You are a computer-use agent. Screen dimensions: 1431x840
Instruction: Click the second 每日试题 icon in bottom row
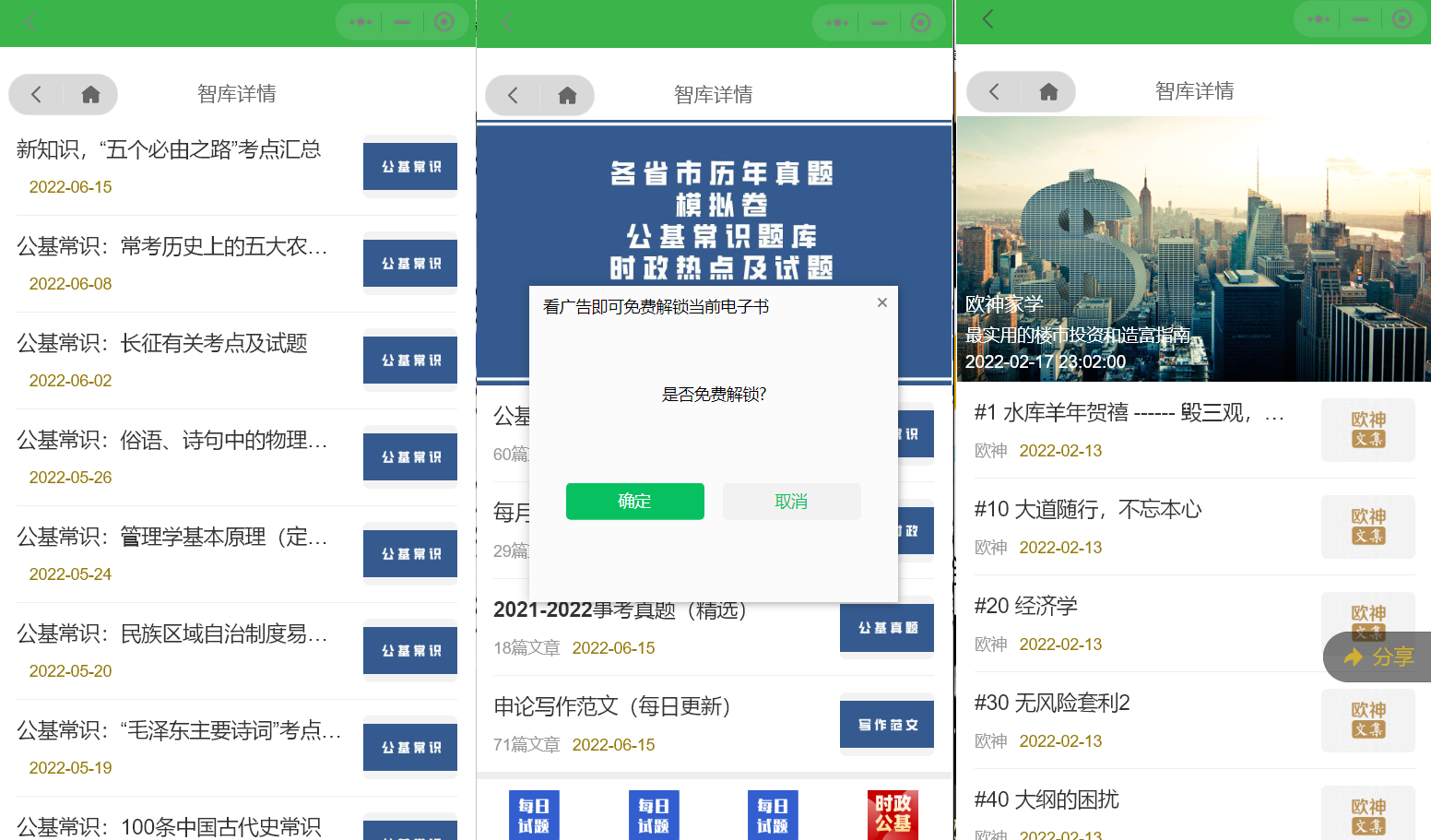[654, 815]
